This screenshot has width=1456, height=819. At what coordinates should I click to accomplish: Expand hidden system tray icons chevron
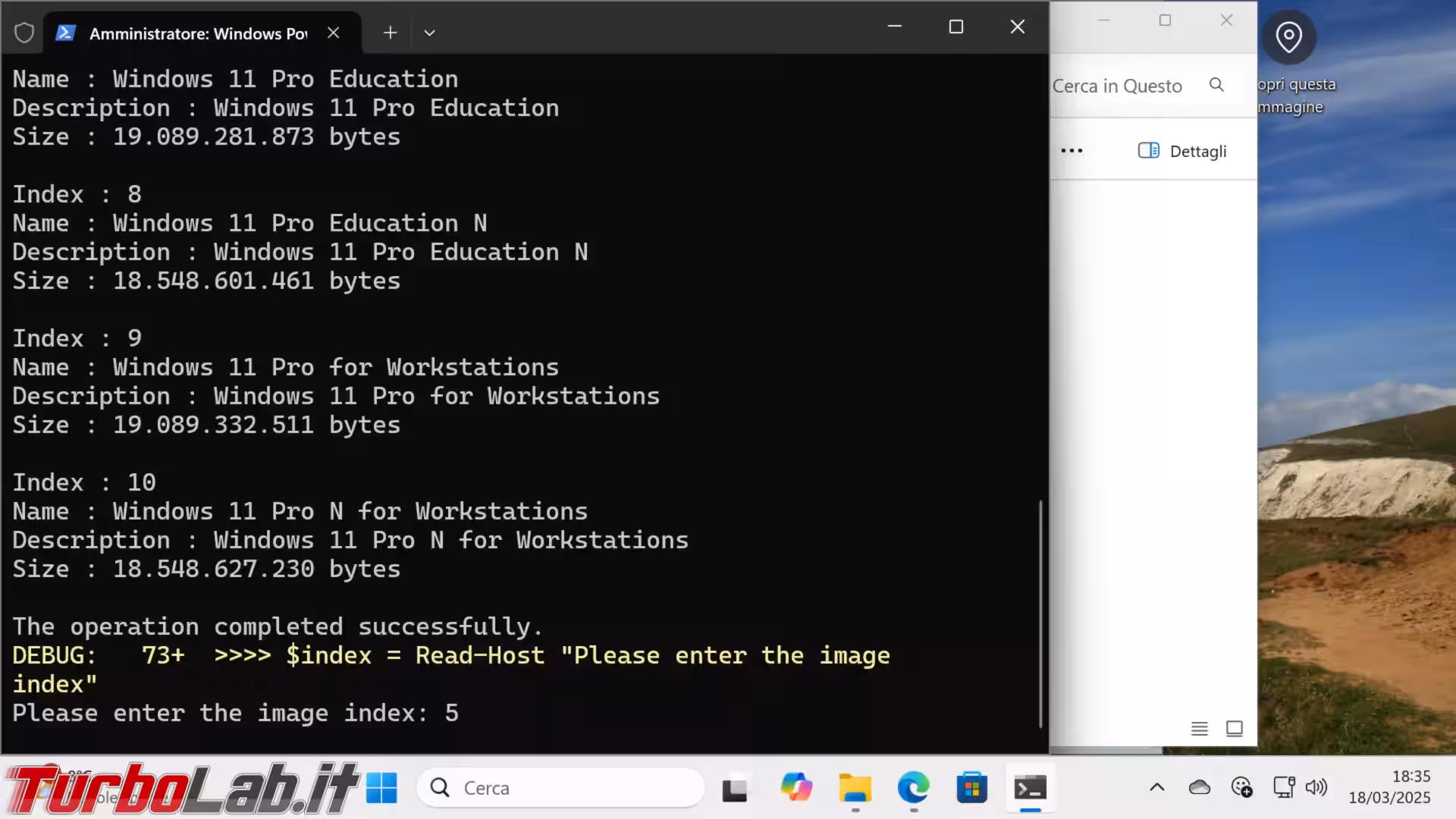pos(1156,787)
